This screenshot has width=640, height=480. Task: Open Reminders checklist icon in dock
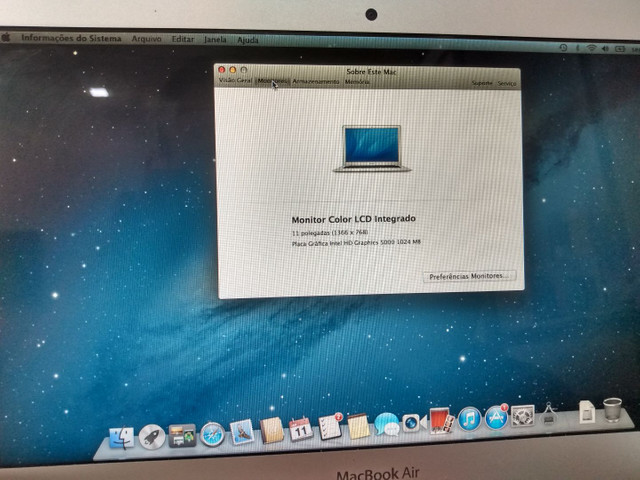click(330, 427)
